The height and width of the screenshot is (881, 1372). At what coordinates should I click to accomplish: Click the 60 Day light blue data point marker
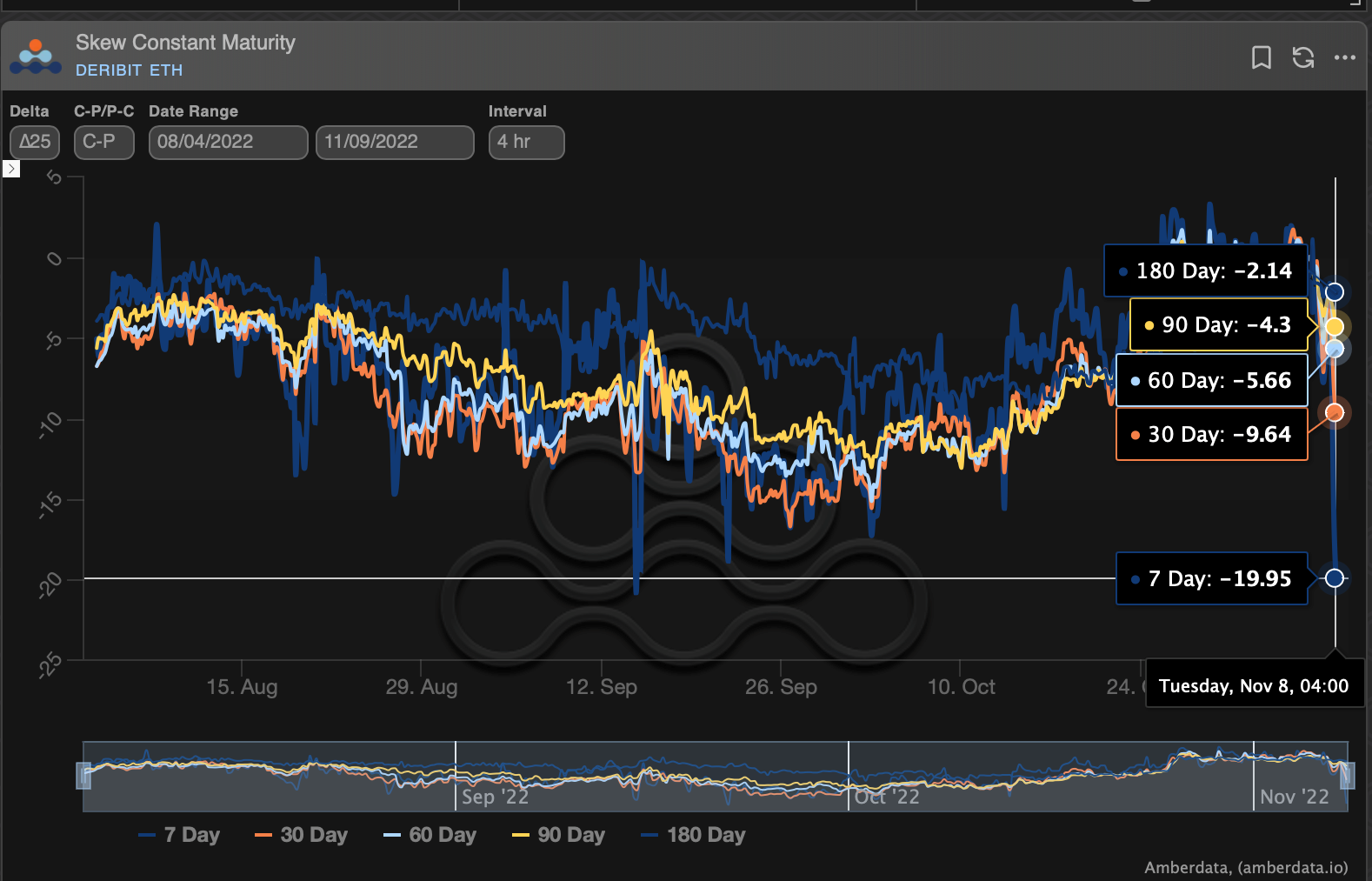[x=1335, y=349]
